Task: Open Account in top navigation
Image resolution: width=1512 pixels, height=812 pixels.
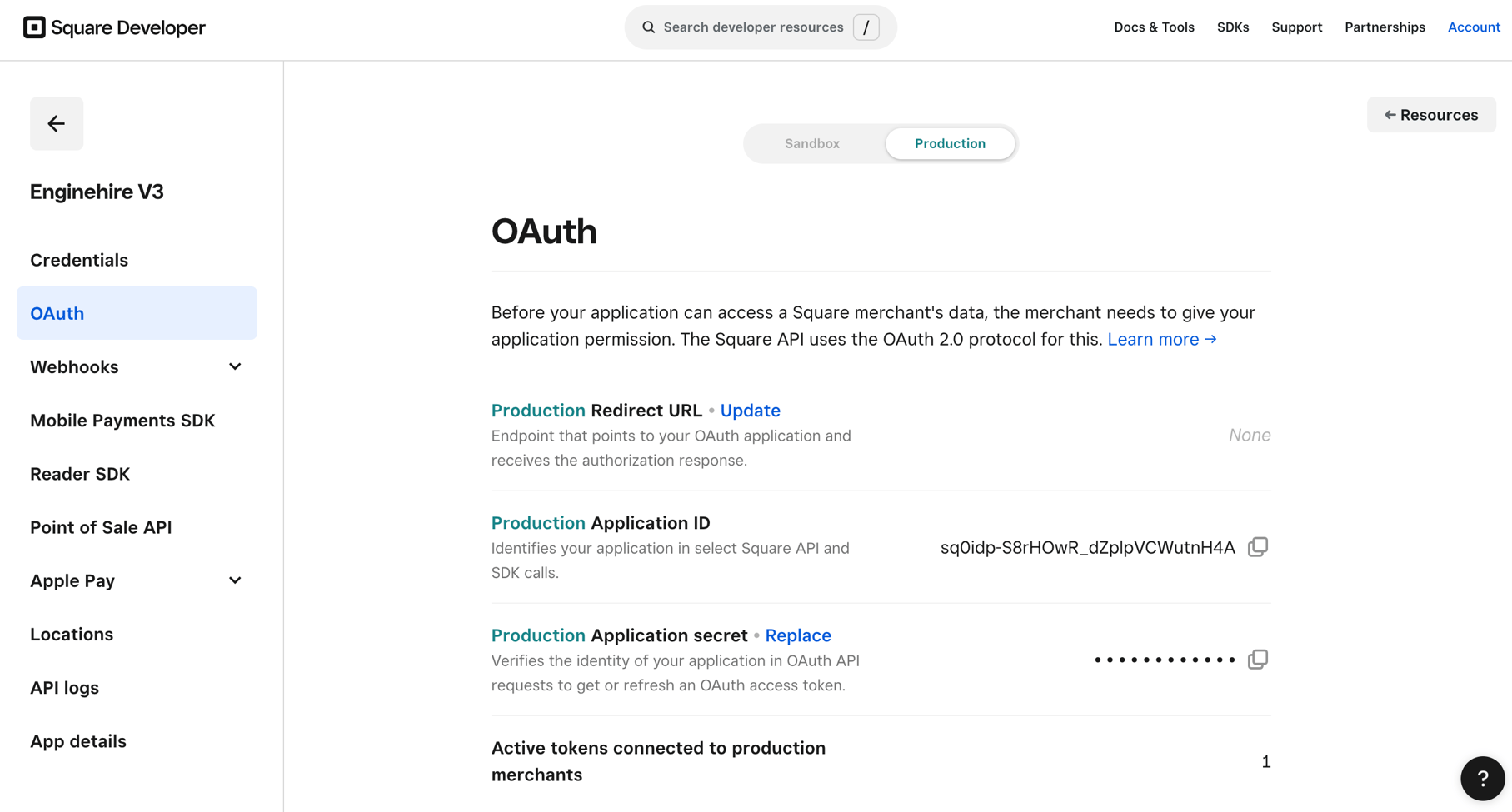Action: 1473,27
